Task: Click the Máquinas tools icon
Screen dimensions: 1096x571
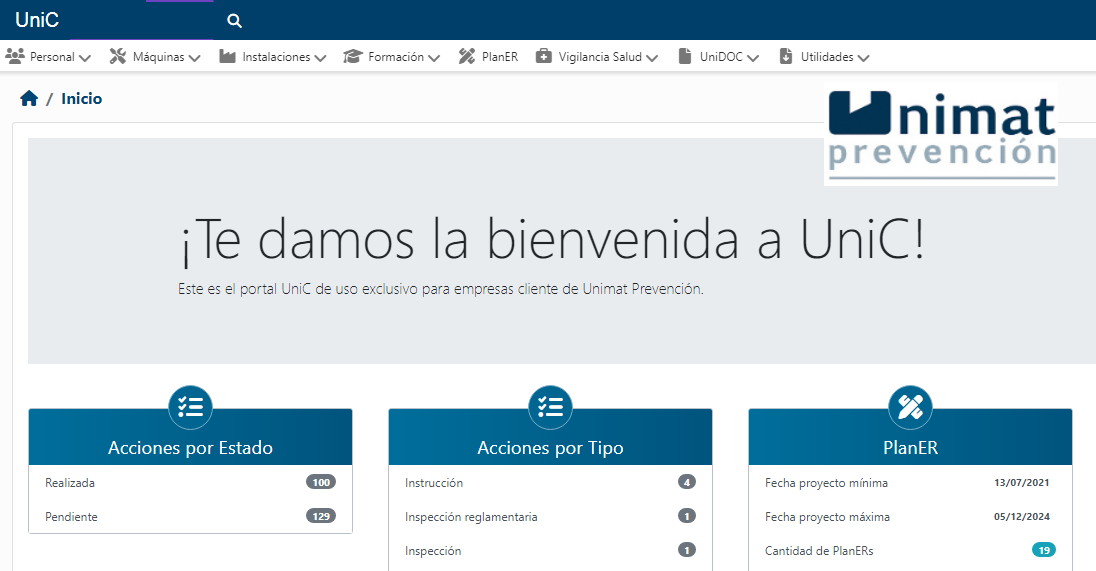Action: click(117, 56)
